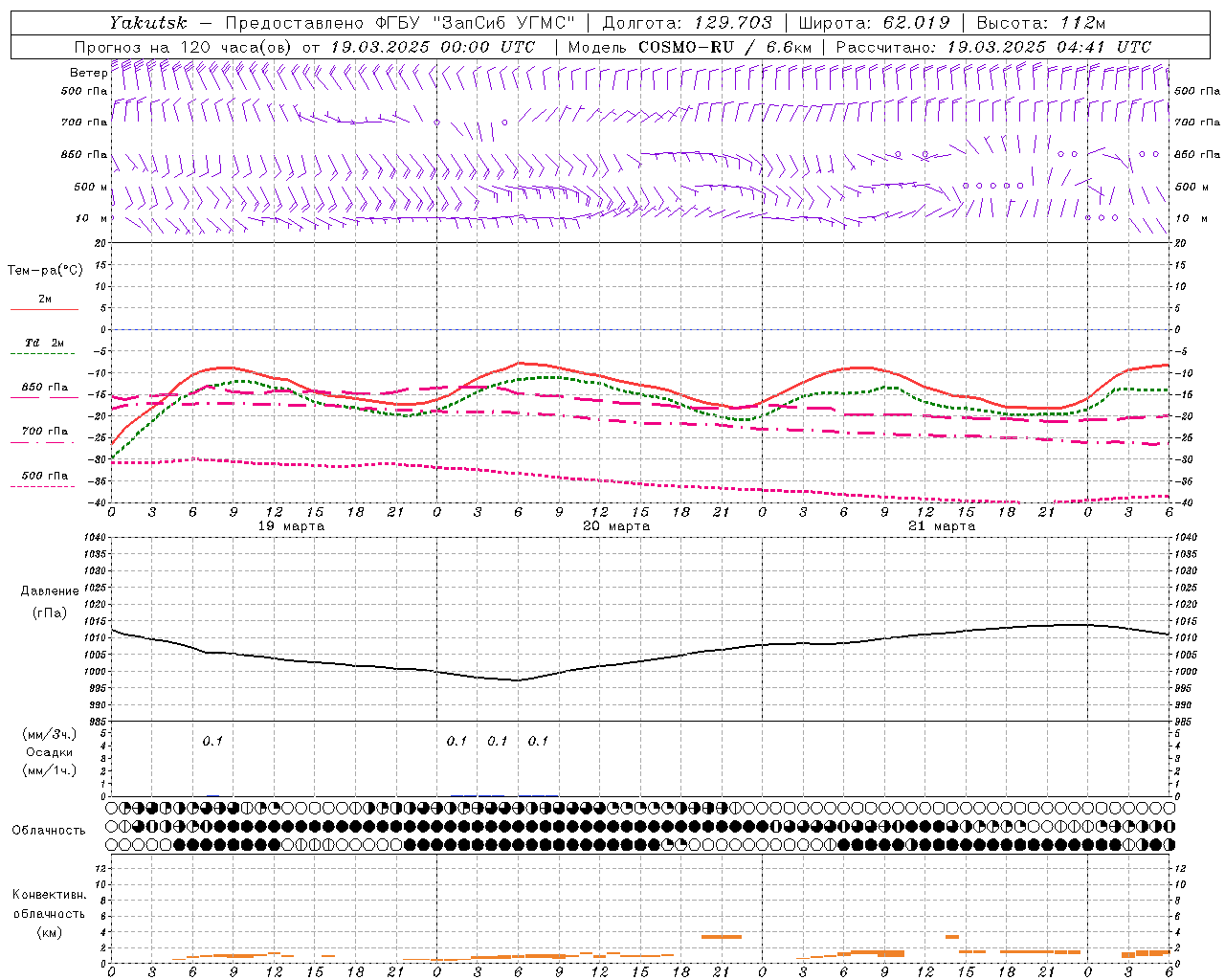Screen dimensions: 1225x980
Task: Click the '21 марта' date label
Action: (942, 526)
